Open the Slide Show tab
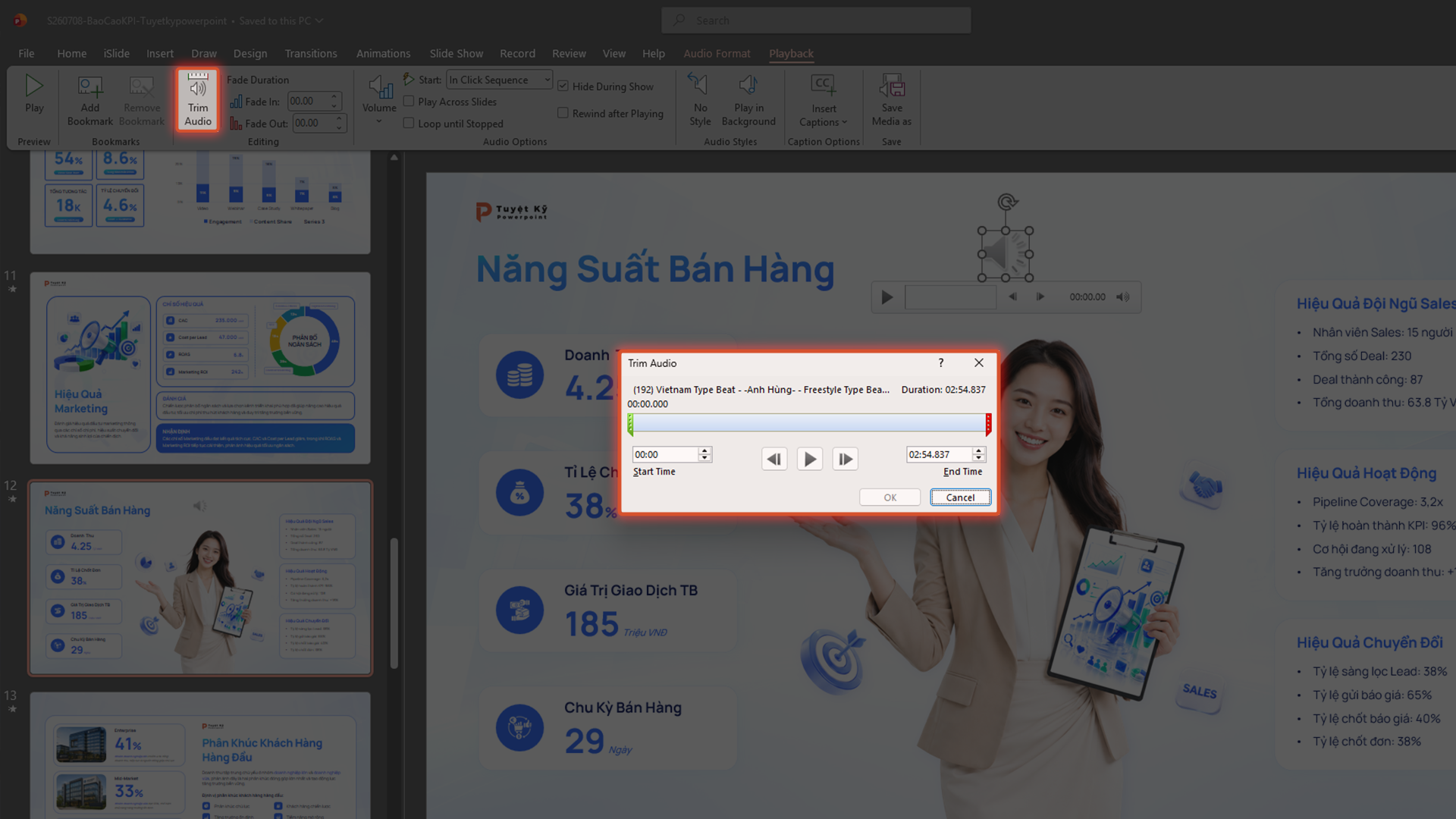 pyautogui.click(x=457, y=54)
